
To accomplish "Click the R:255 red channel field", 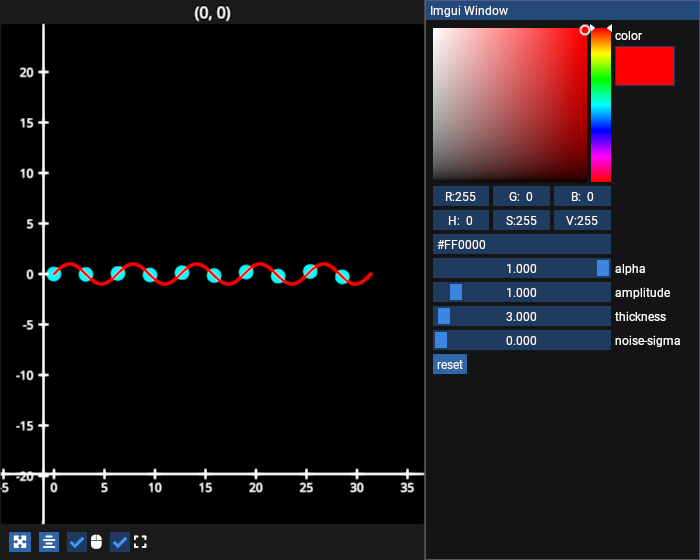I will point(460,196).
